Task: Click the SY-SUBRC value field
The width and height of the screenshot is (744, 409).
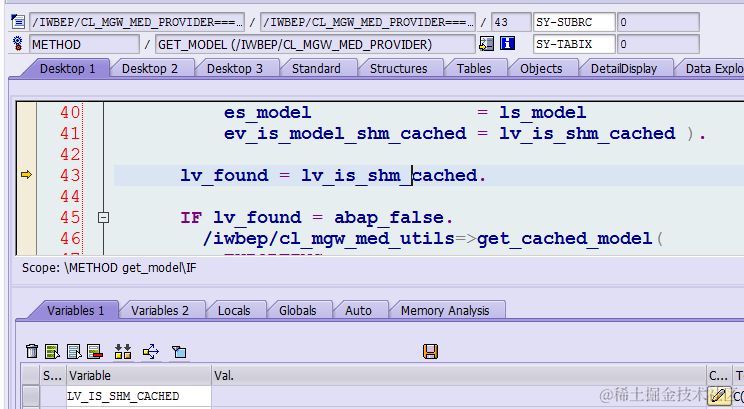Action: tap(658, 22)
